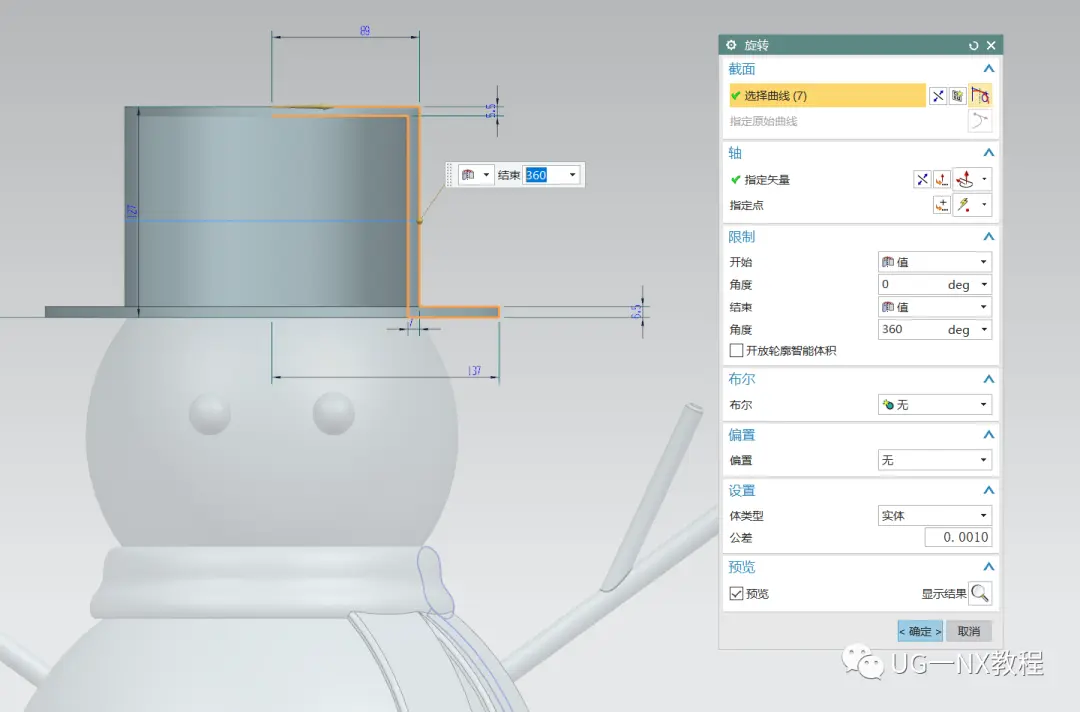Image resolution: width=1080 pixels, height=712 pixels.
Task: Open the vector dialog icon beside 指定矢量
Action: click(942, 180)
